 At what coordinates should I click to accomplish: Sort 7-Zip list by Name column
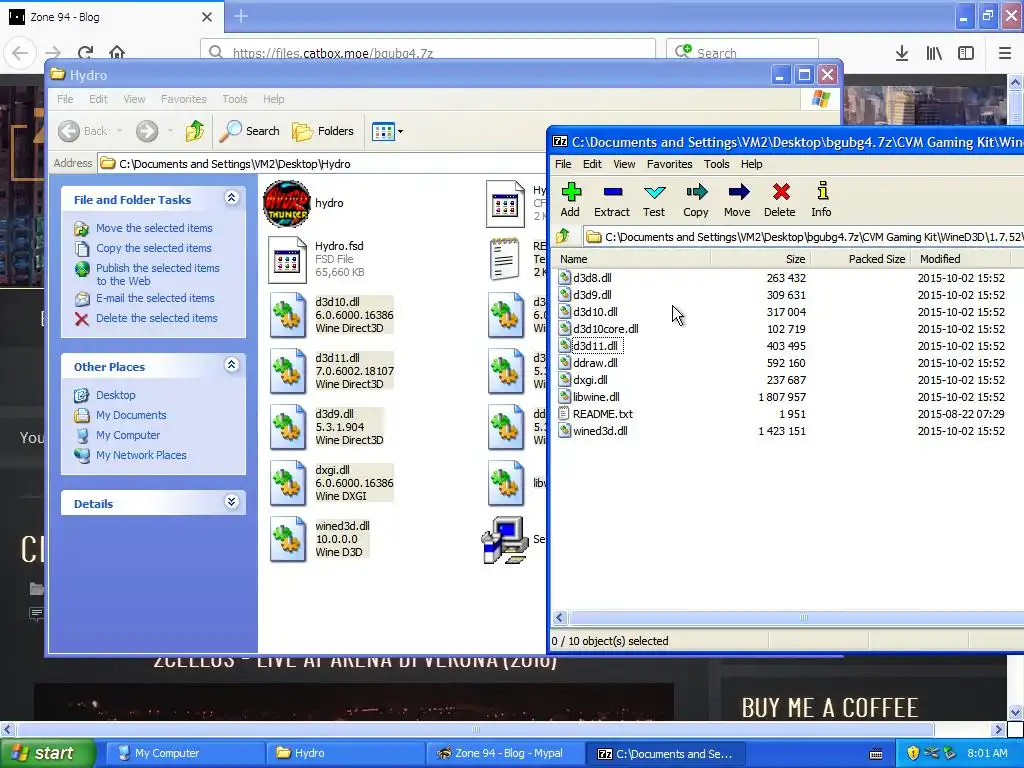[x=632, y=259]
